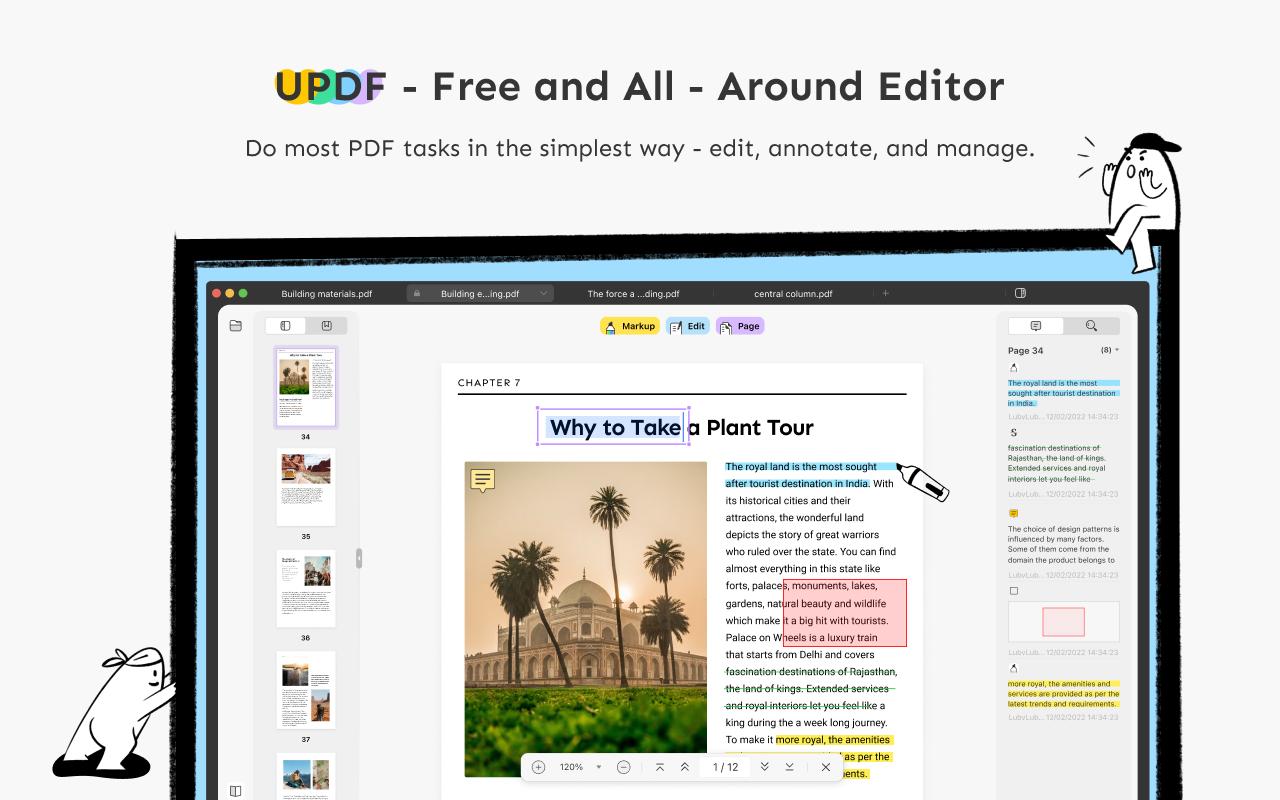Show the comments list tab in right panel
This screenshot has width=1280, height=800.
1036,326
